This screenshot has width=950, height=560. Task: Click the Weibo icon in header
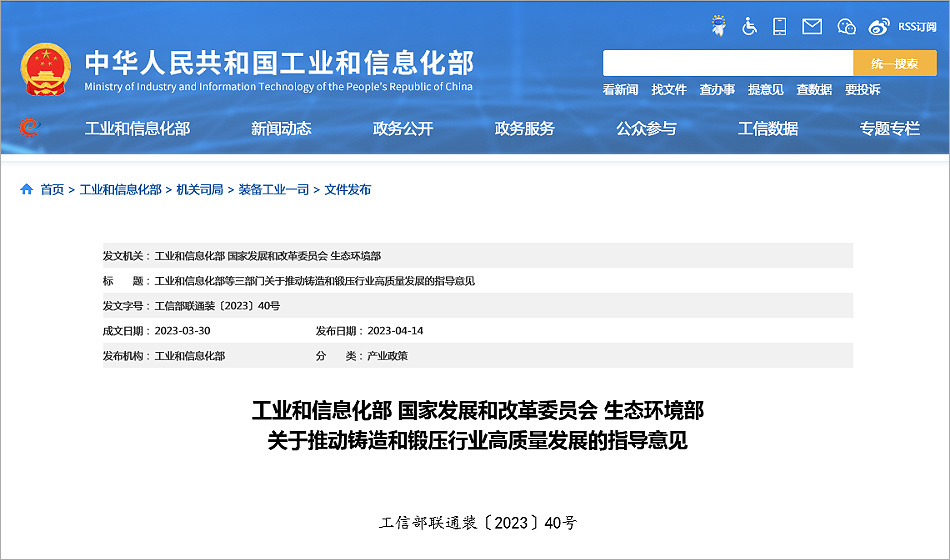[x=879, y=26]
